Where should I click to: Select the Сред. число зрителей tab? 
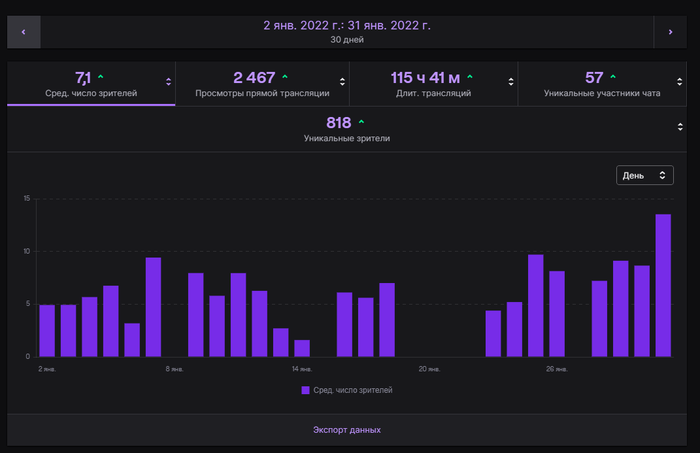[x=91, y=84]
